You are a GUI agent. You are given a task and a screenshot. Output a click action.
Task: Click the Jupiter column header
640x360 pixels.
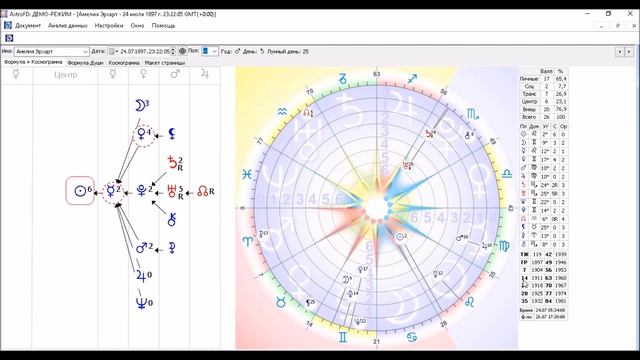click(205, 74)
